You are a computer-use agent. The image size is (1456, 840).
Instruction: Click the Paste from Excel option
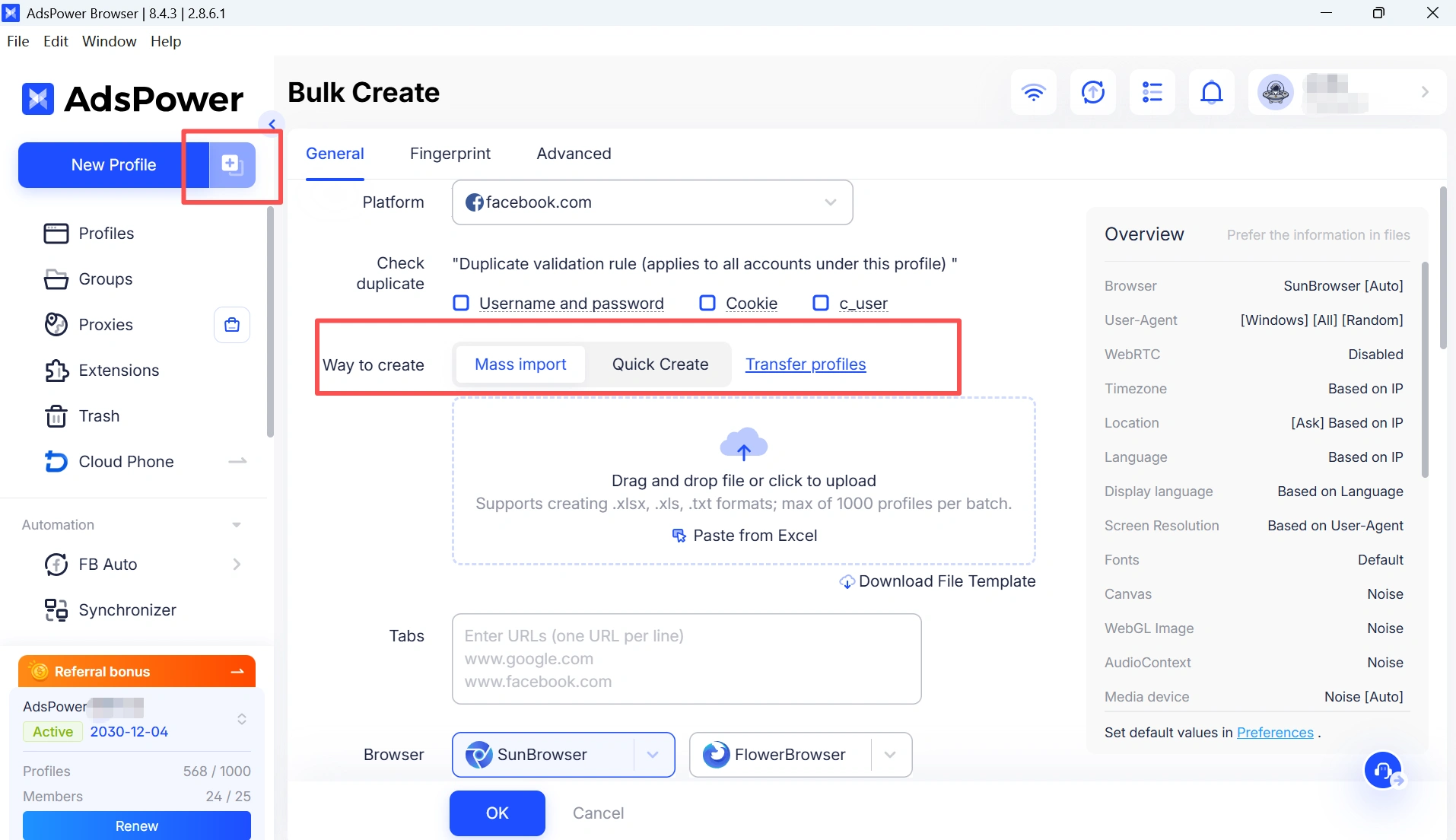744,536
